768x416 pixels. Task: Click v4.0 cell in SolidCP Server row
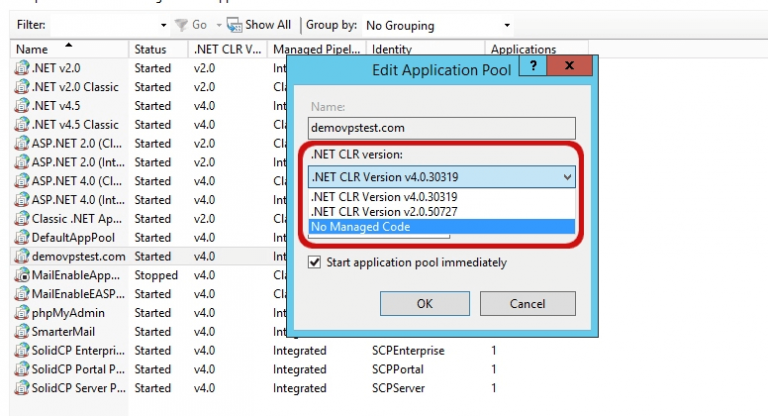tap(204, 388)
